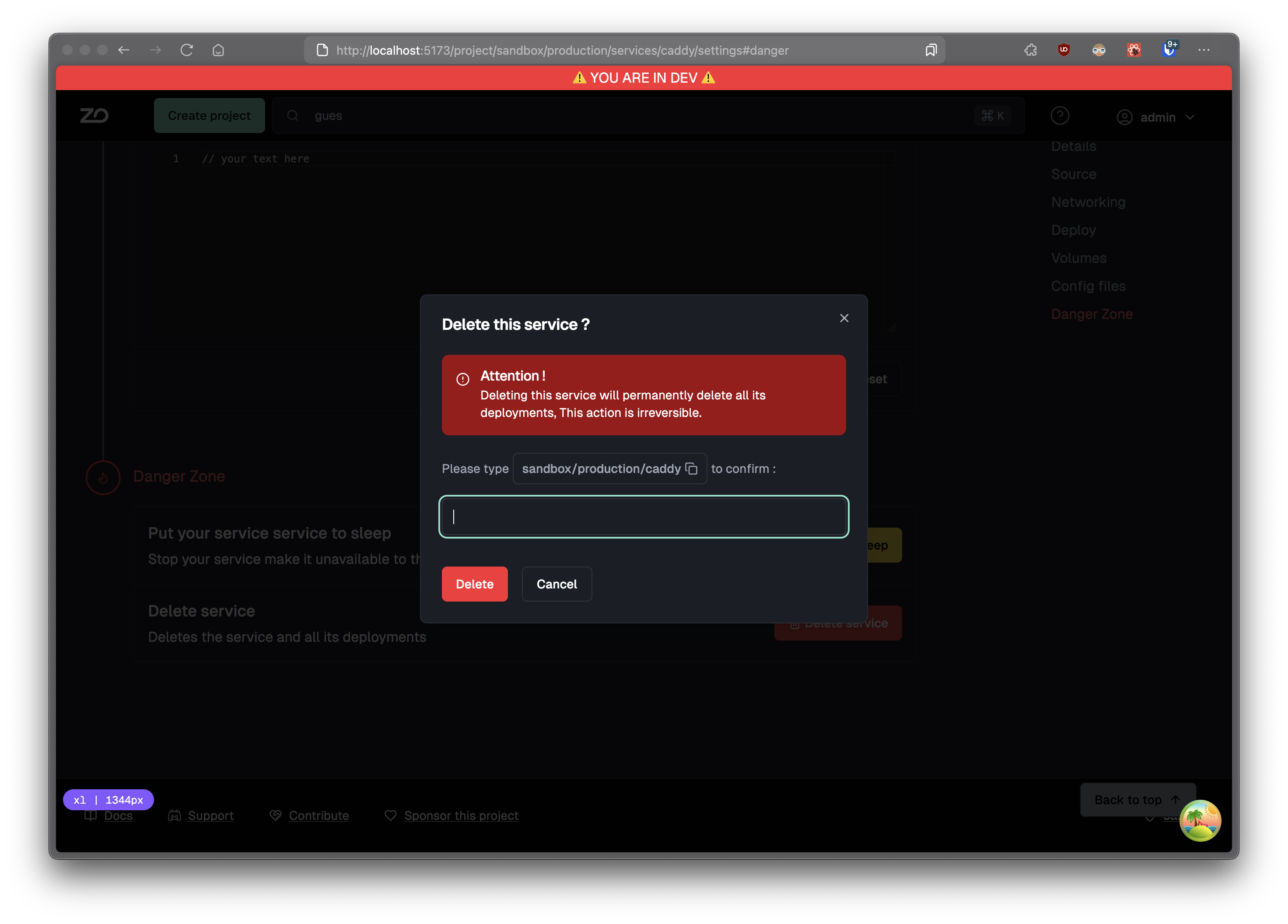Click the ⌘ K shortcut hint
The width and height of the screenshot is (1288, 924).
(x=992, y=115)
